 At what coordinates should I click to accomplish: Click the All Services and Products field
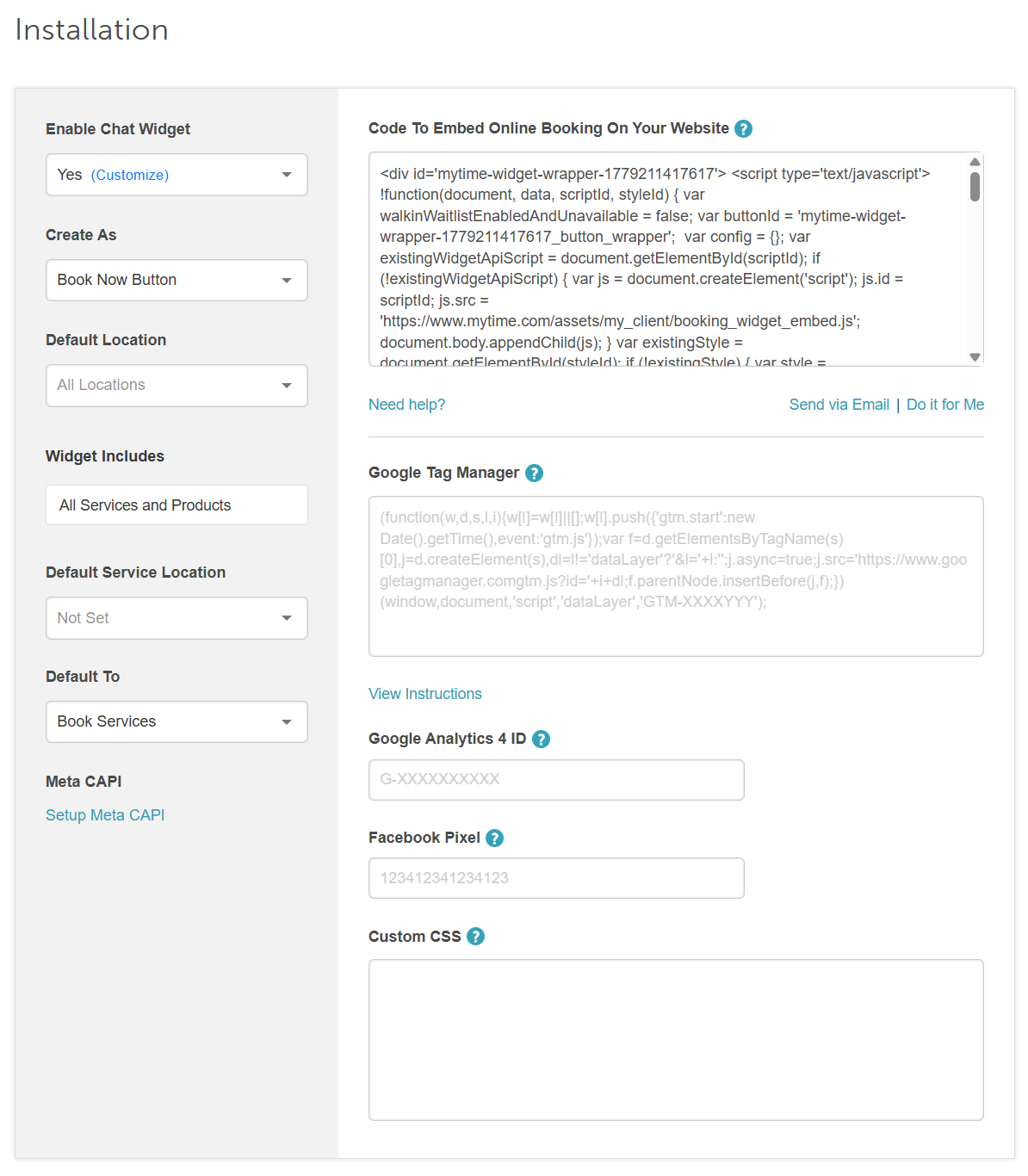(x=176, y=505)
